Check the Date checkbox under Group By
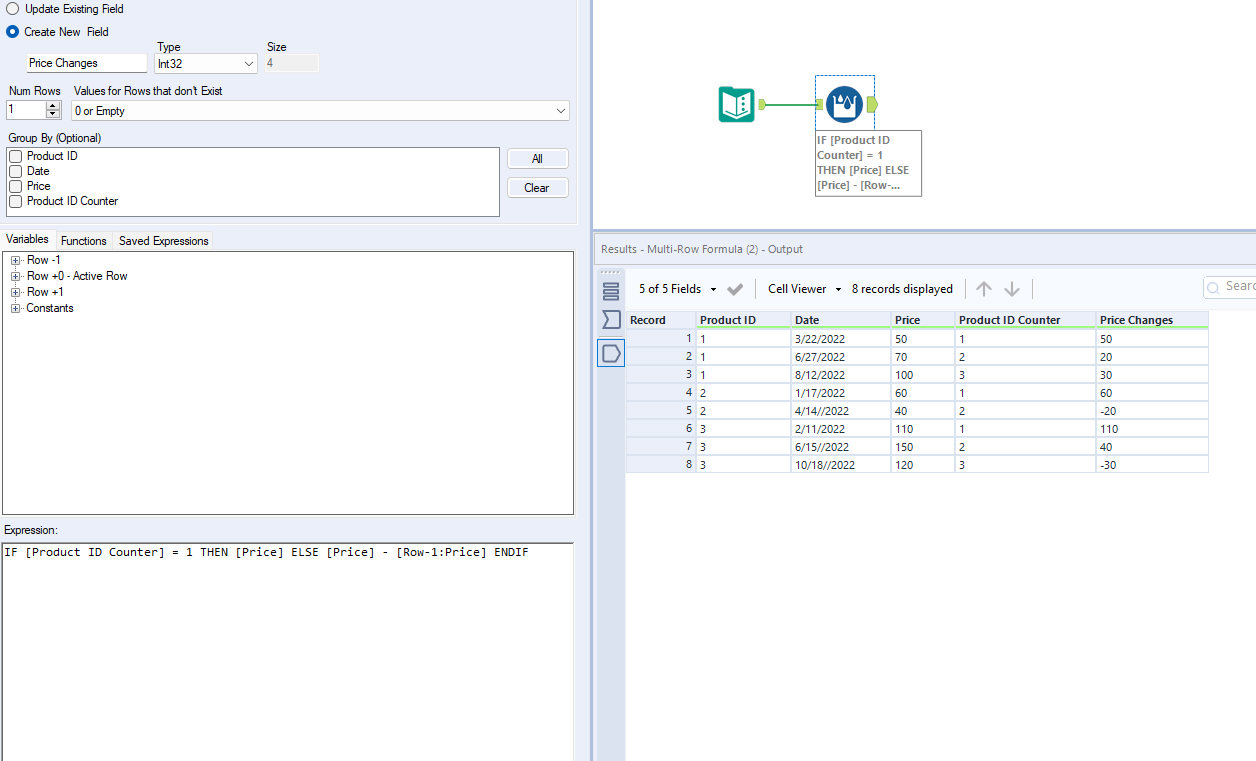This screenshot has height=761, width=1256. pos(15,171)
